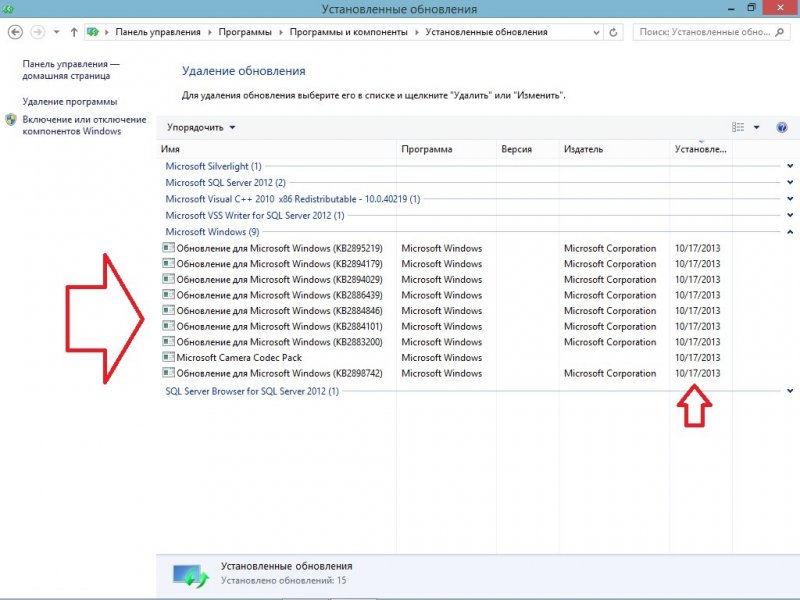Click the icon next to KB2884846 update
The image size is (800, 600).
coord(168,310)
